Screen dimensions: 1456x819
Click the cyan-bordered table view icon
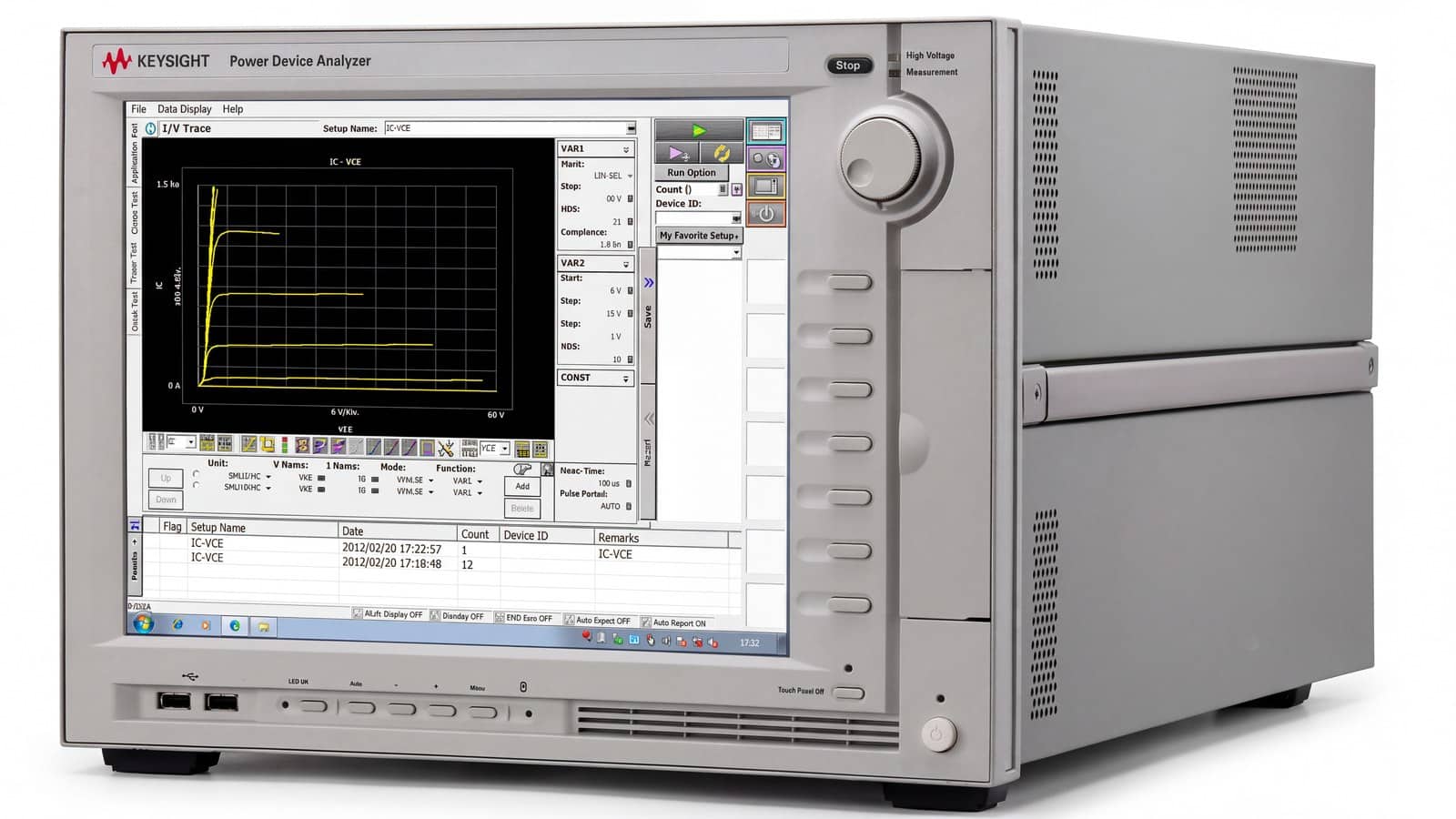(x=765, y=132)
